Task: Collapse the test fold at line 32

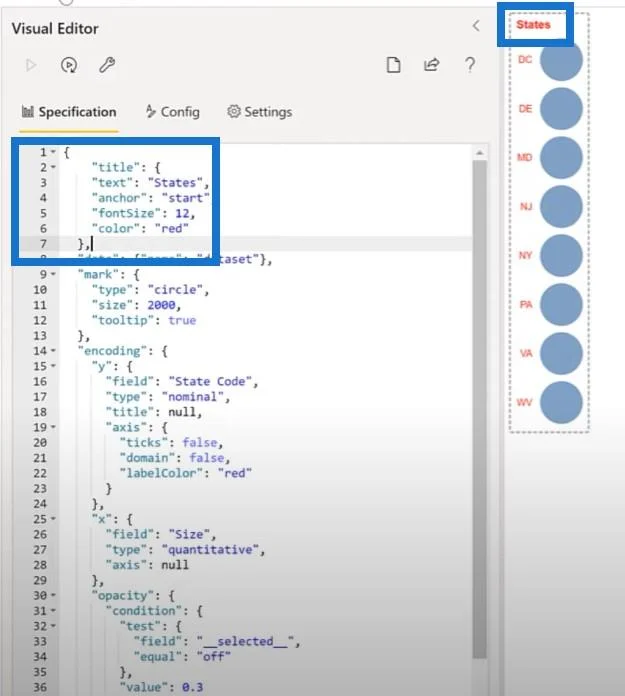Action: 53,626
